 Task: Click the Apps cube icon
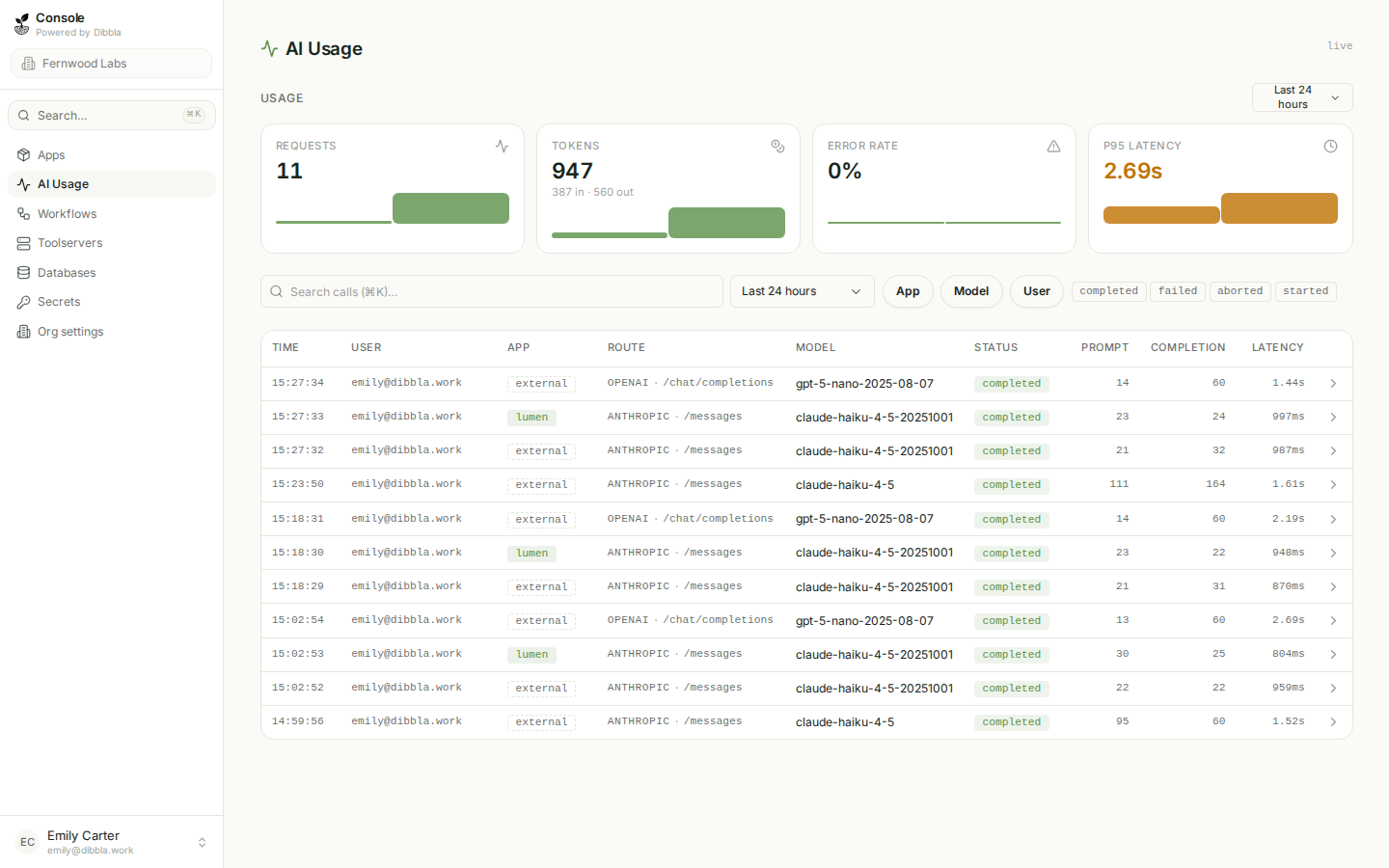point(24,155)
